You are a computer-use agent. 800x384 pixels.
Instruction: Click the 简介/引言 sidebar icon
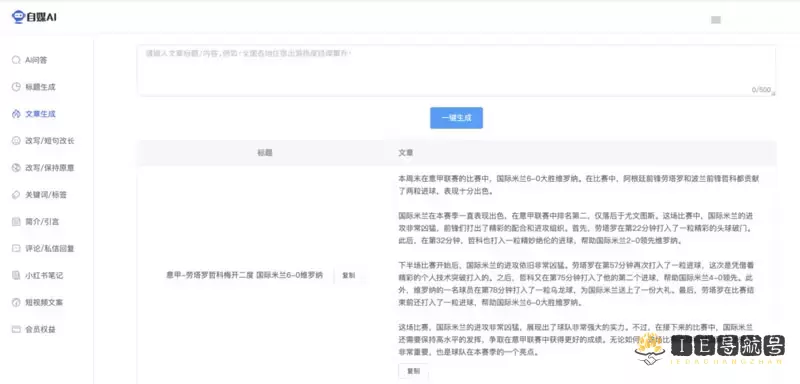point(16,222)
